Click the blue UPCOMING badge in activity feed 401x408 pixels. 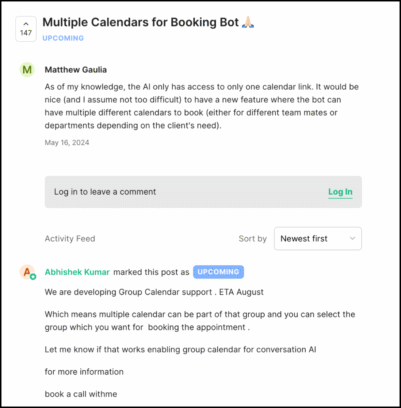(x=218, y=272)
